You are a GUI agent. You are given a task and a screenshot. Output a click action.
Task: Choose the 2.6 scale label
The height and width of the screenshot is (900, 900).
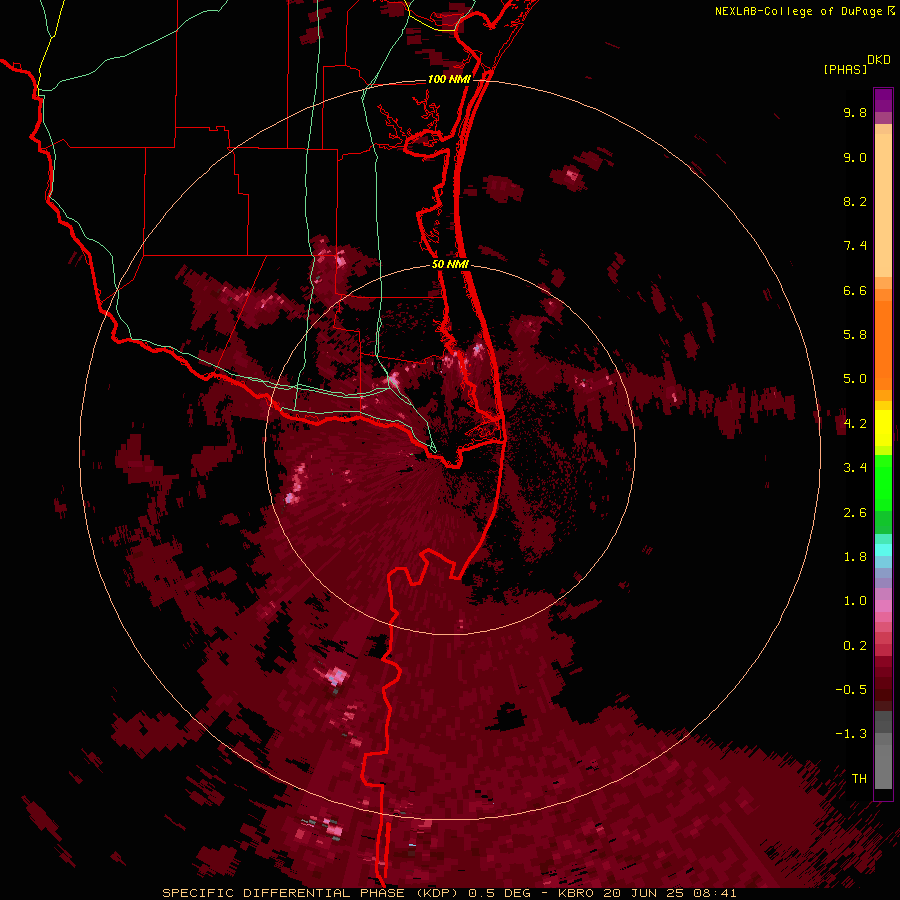pyautogui.click(x=855, y=513)
